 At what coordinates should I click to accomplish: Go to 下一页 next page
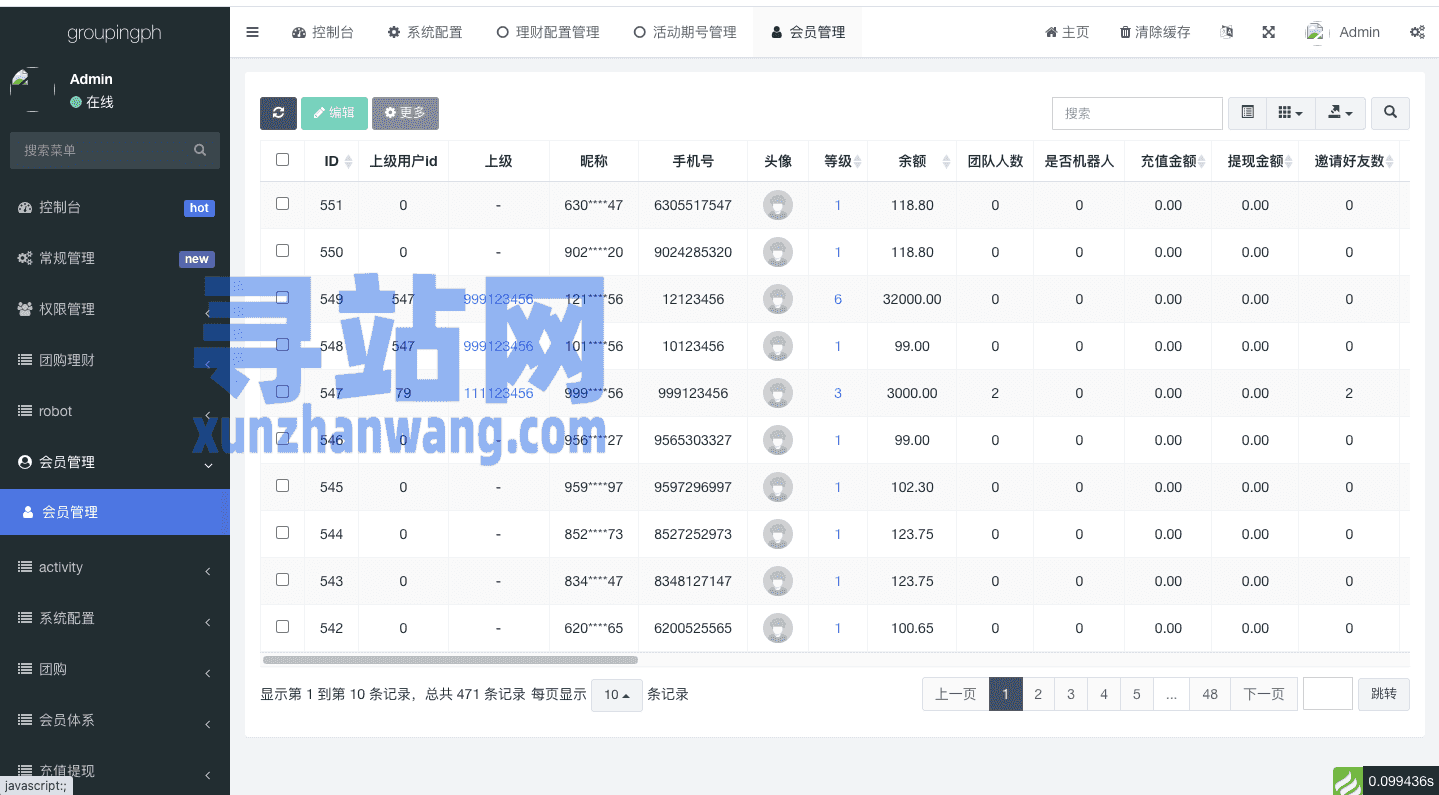(1263, 694)
